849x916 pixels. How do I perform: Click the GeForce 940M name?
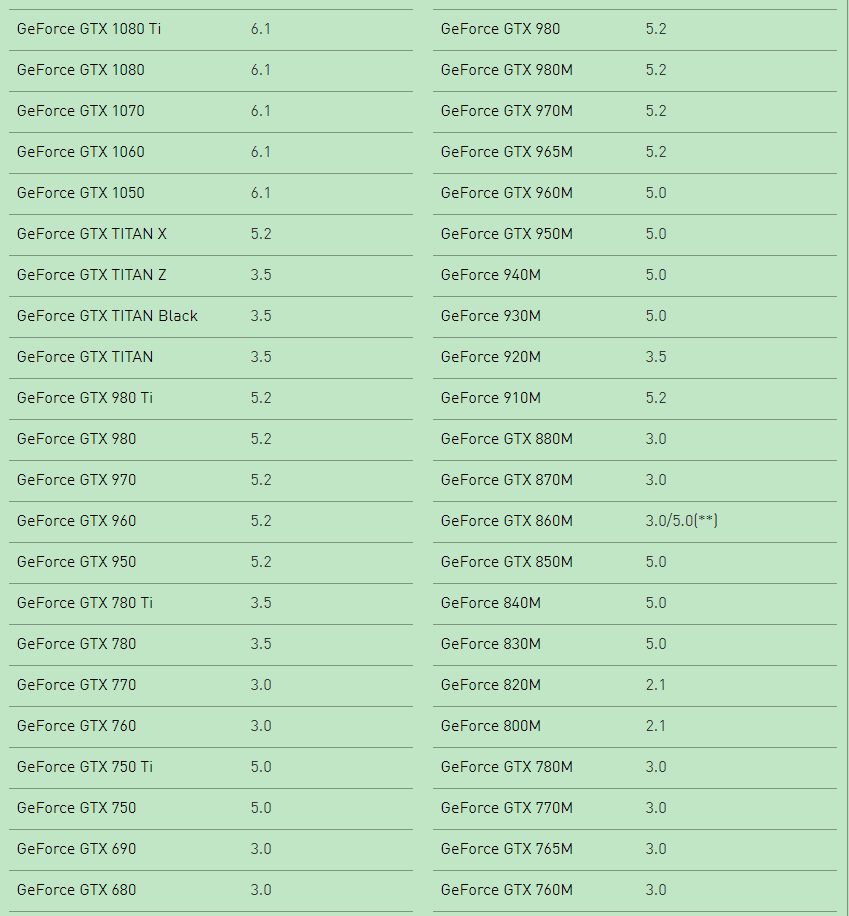click(x=491, y=275)
